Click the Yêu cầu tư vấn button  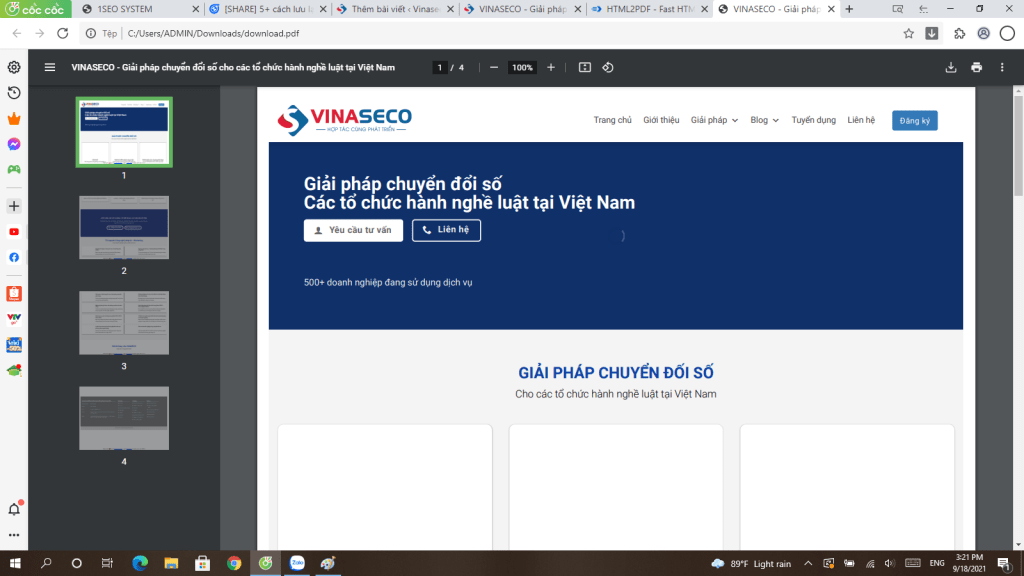click(353, 230)
